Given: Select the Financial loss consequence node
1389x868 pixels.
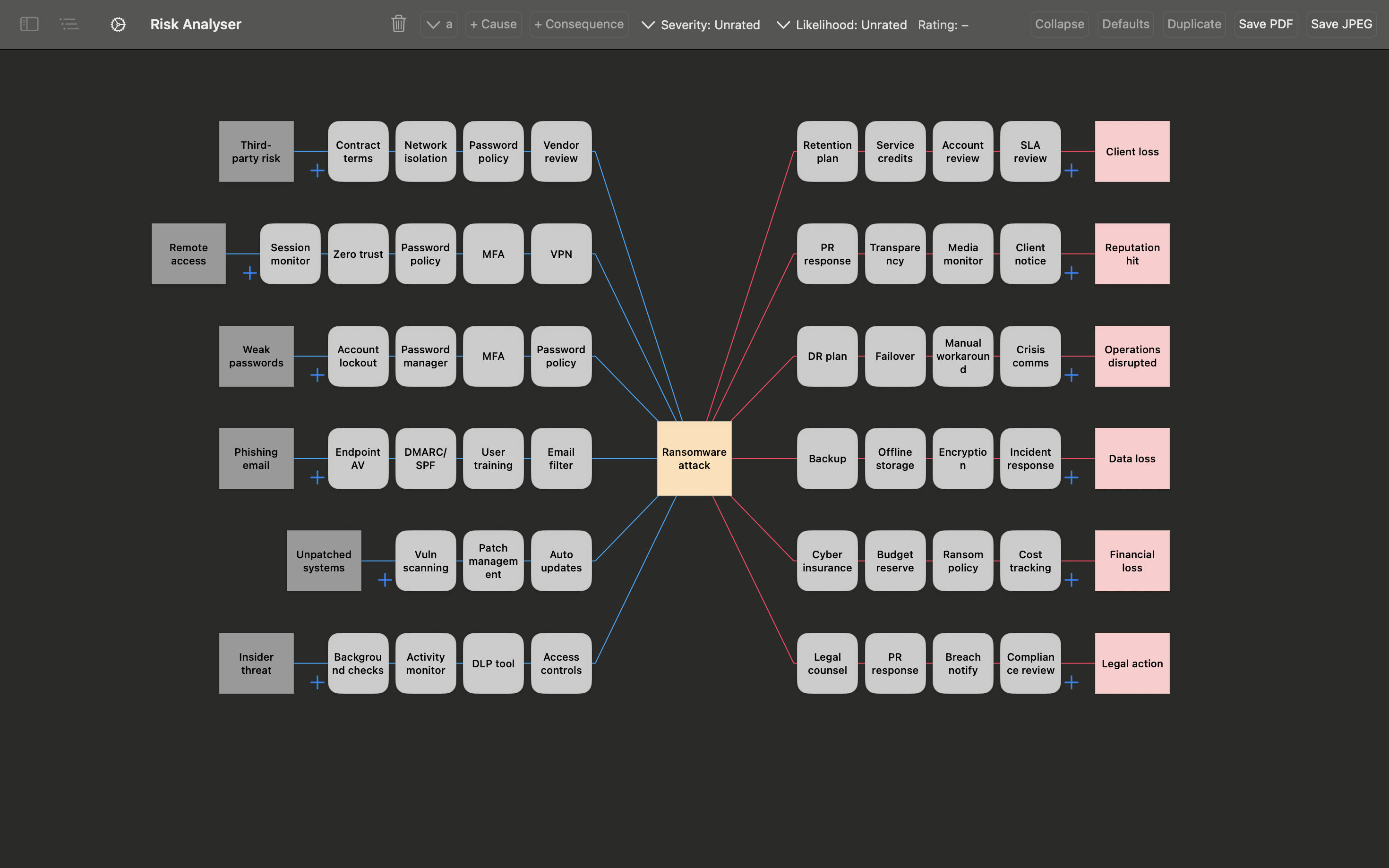Looking at the screenshot, I should pyautogui.click(x=1132, y=561).
